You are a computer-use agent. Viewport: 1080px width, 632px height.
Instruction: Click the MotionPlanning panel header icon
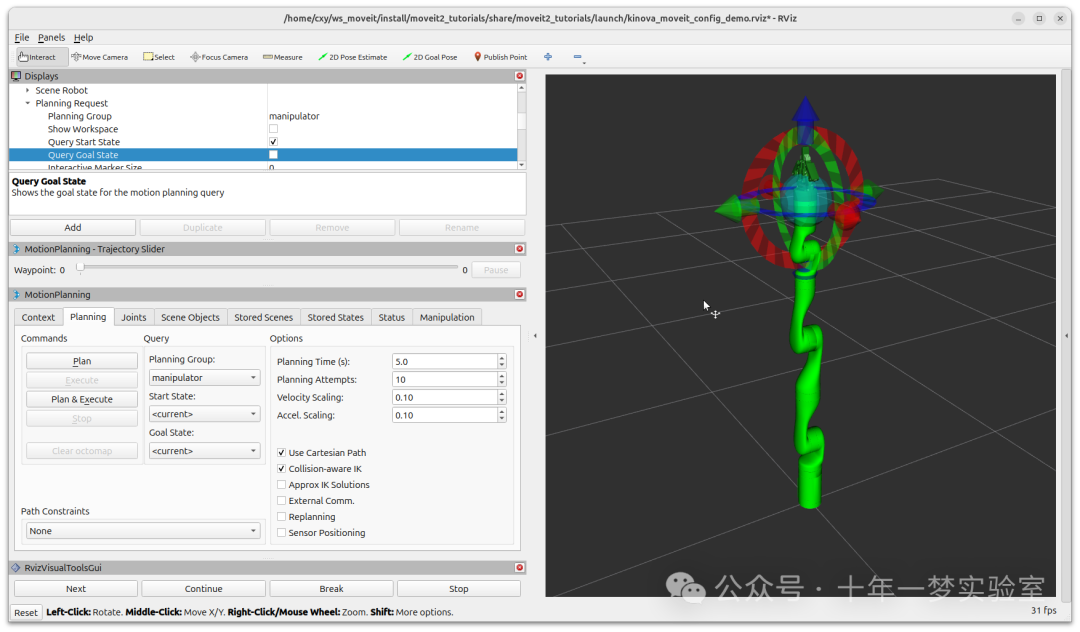[17, 295]
